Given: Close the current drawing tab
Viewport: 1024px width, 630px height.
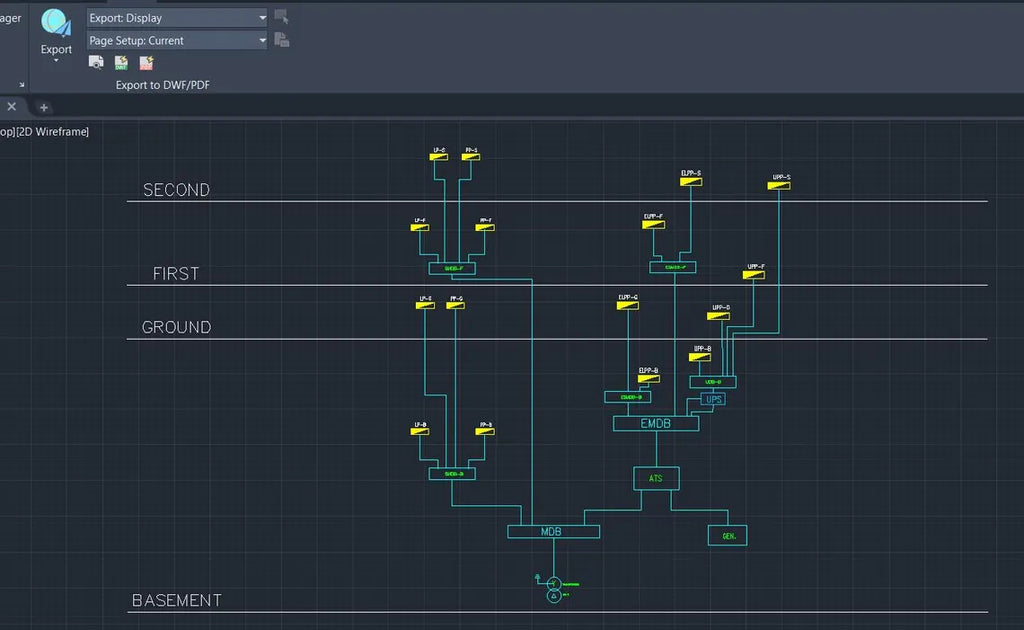Looking at the screenshot, I should tap(12, 106).
